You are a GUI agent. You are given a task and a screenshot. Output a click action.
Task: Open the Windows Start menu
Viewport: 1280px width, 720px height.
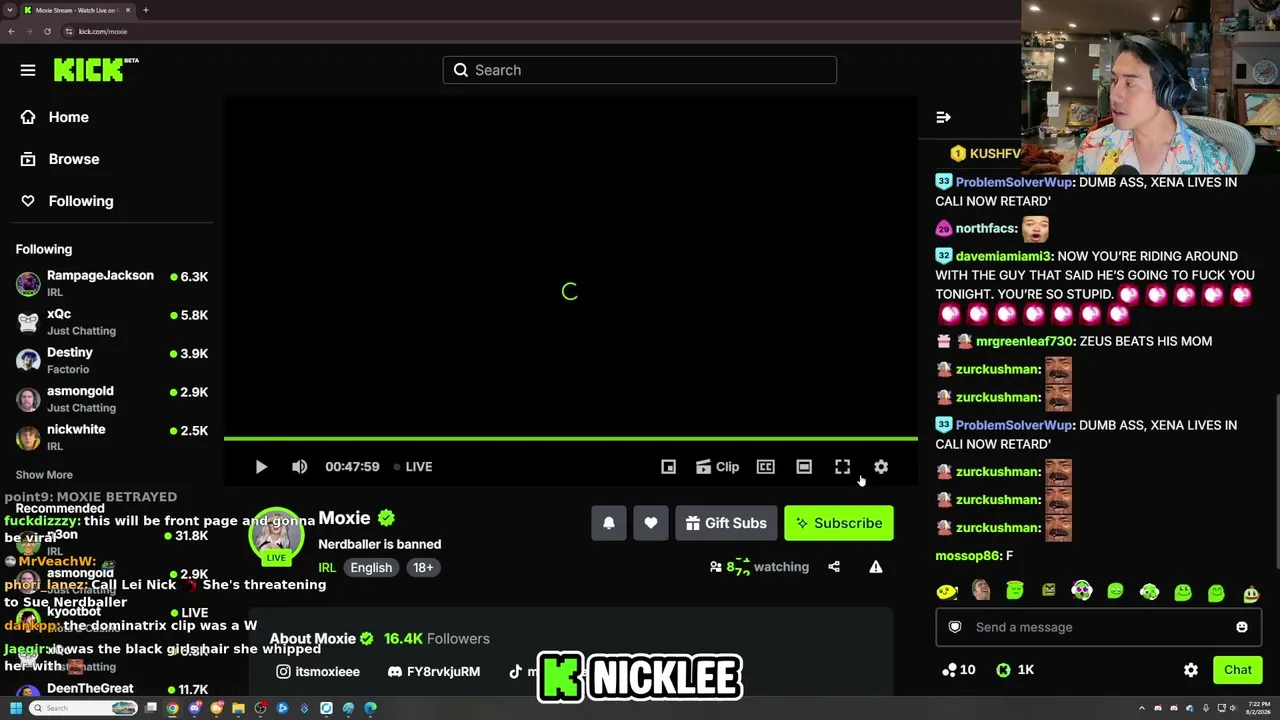(x=16, y=709)
